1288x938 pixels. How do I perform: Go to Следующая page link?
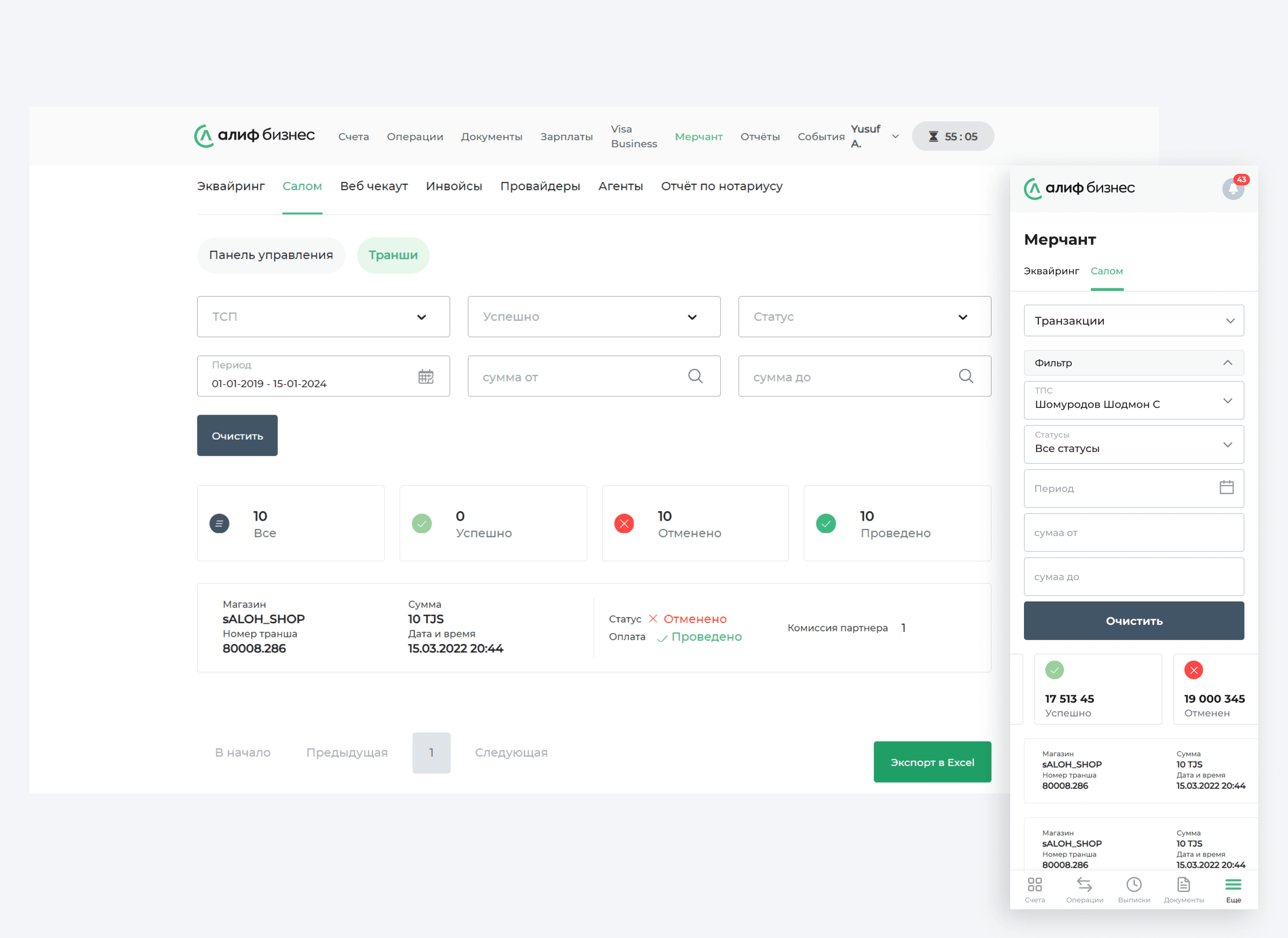[511, 753]
